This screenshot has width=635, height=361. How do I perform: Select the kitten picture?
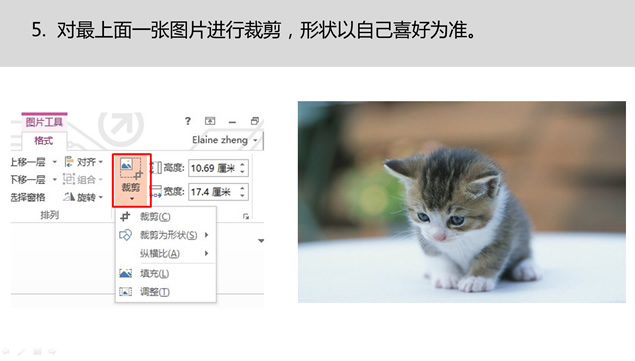(462, 202)
